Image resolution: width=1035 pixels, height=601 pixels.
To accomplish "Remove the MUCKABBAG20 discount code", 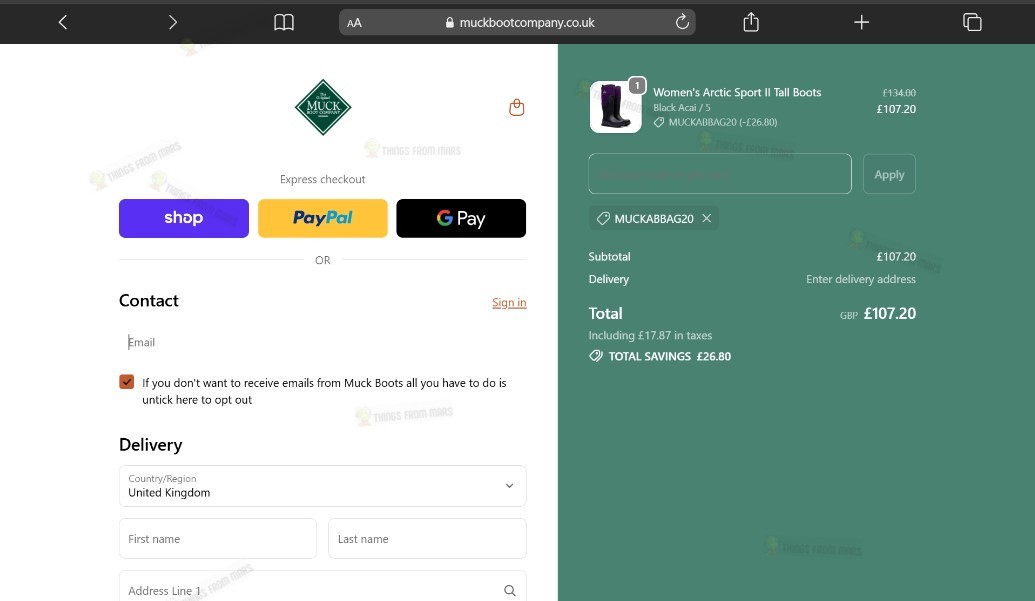I will tap(706, 218).
